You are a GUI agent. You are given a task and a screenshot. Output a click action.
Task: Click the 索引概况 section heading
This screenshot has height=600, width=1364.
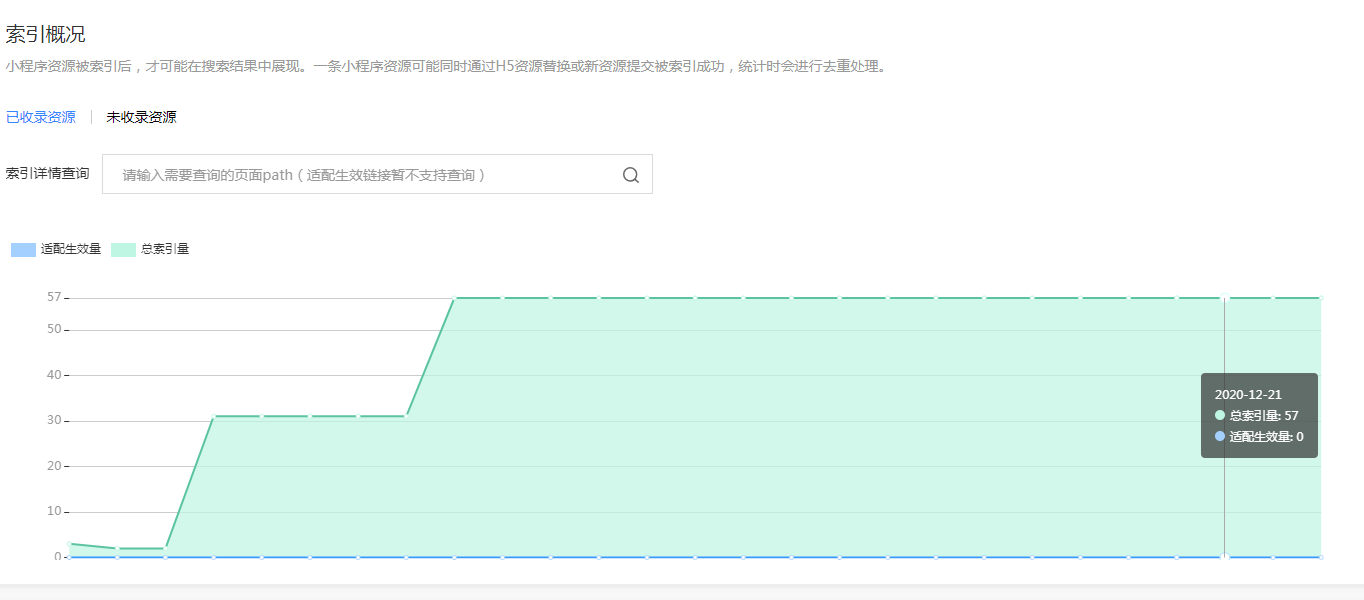(46, 35)
